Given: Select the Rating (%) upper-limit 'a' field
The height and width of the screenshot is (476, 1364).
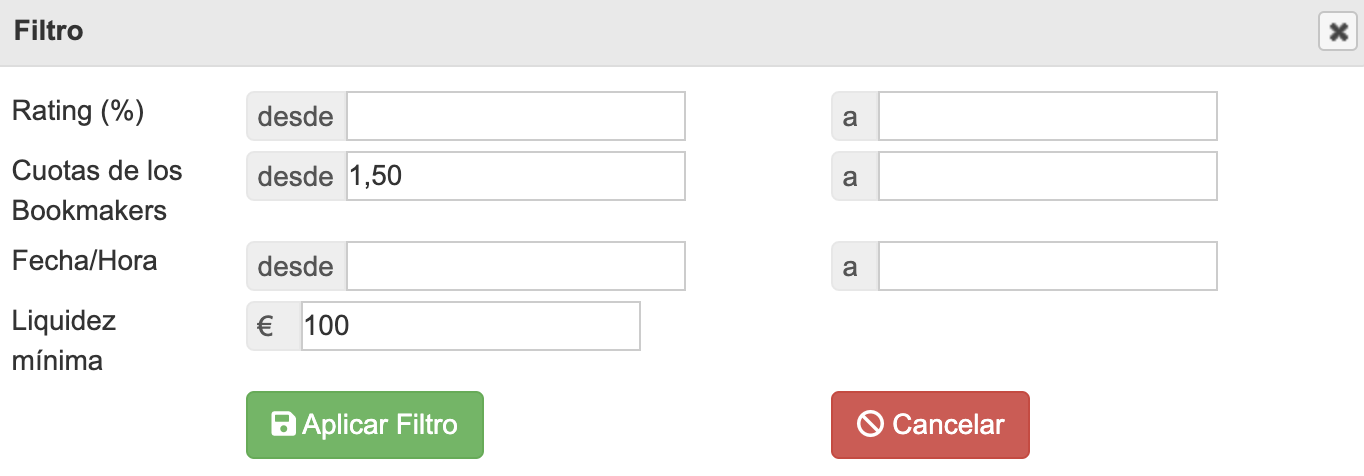Looking at the screenshot, I should click(x=1047, y=116).
